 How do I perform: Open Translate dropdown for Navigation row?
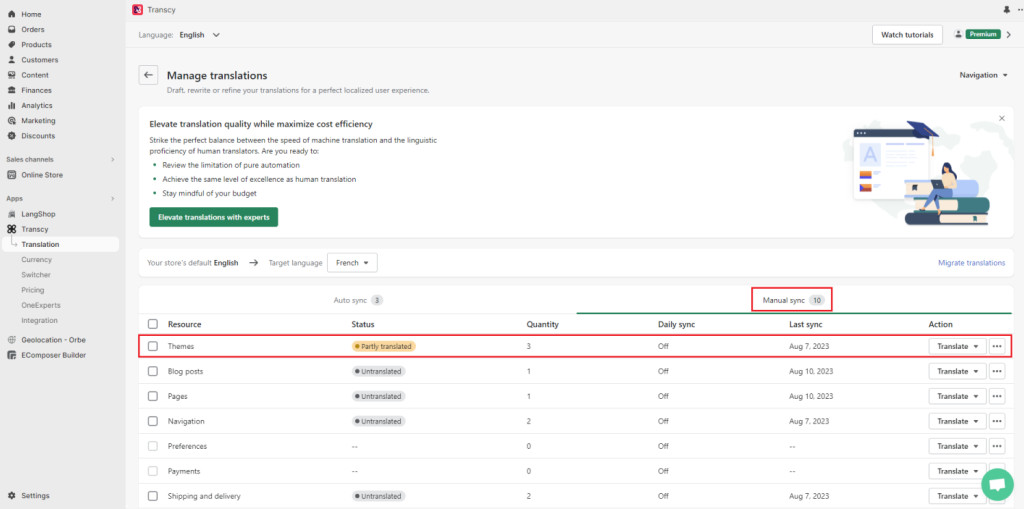coord(957,421)
